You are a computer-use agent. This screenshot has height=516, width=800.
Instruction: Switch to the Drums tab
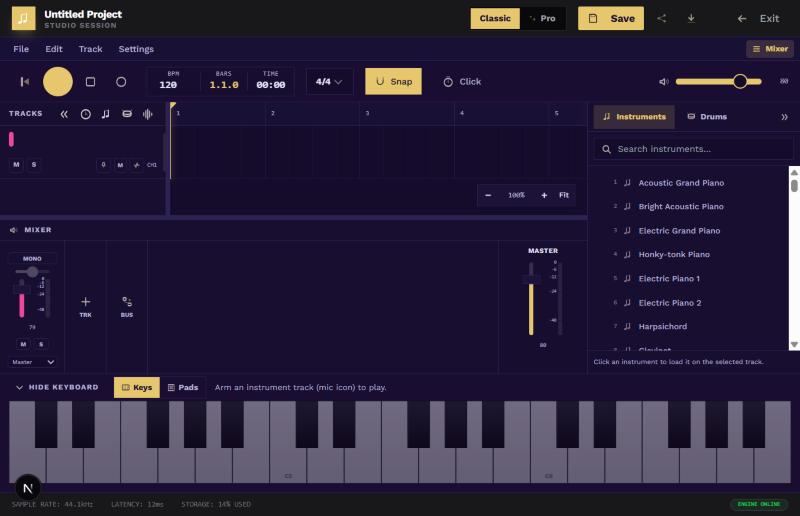pos(707,117)
